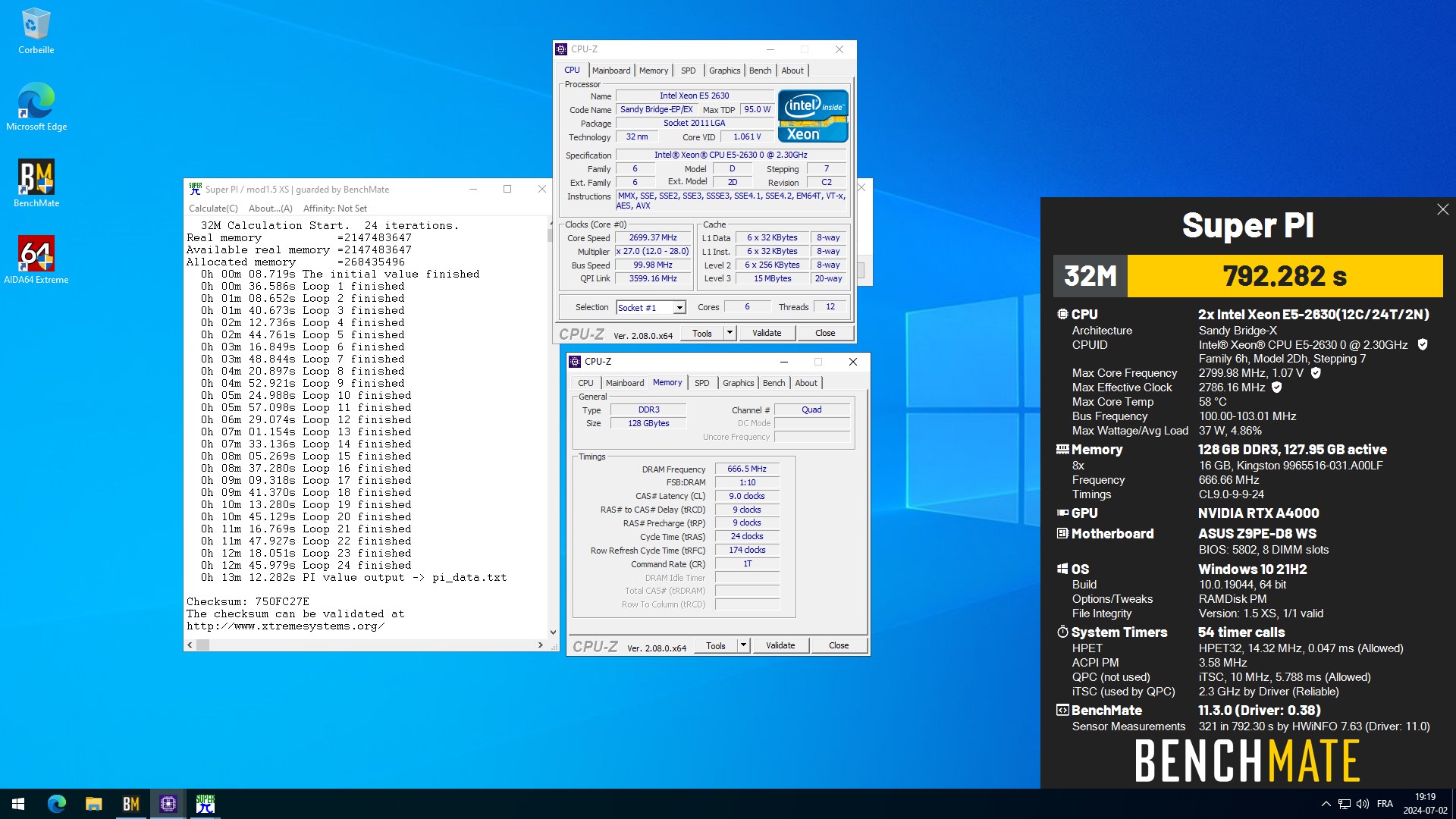Open the Calculate(C) menu in Super PI
Screen dimensions: 1456x819
coord(213,209)
